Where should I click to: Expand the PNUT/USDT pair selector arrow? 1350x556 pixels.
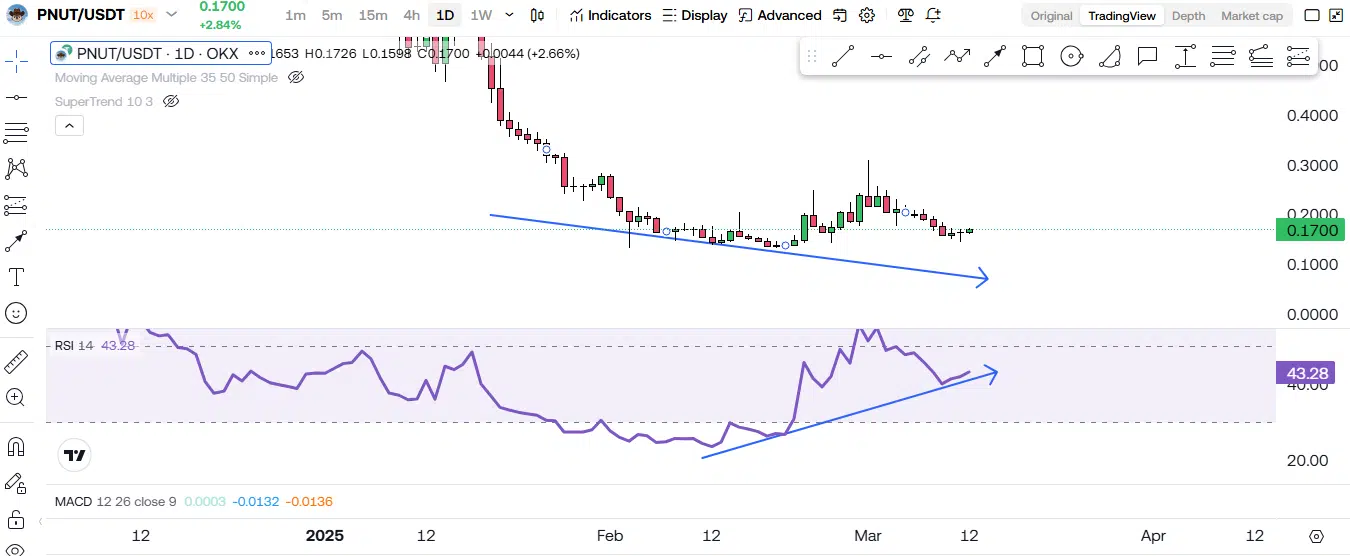click(171, 15)
